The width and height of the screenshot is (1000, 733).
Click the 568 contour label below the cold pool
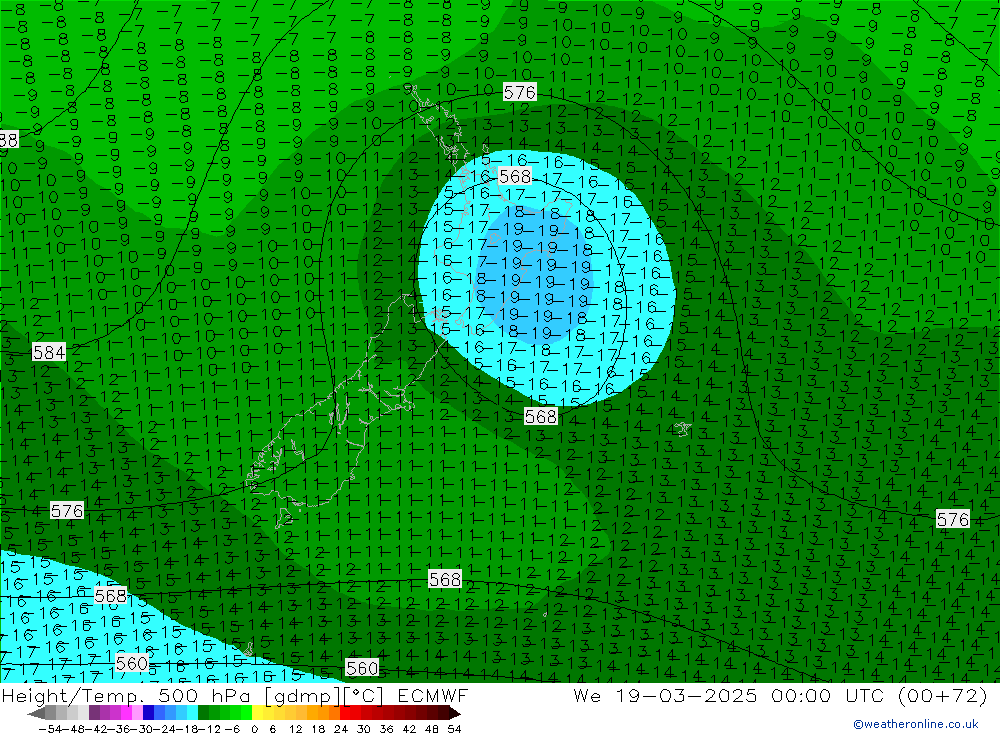tap(541, 417)
